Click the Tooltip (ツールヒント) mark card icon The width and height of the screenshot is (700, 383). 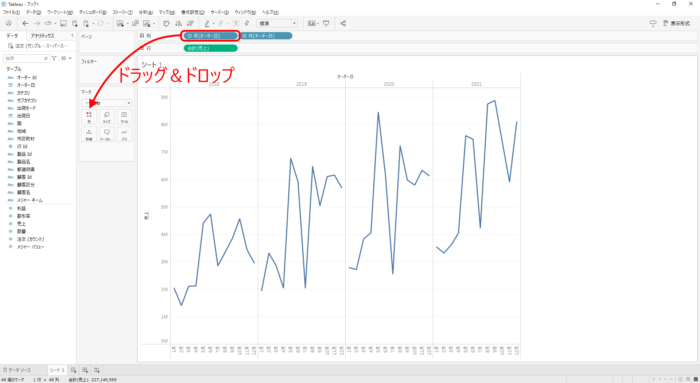coord(107,134)
